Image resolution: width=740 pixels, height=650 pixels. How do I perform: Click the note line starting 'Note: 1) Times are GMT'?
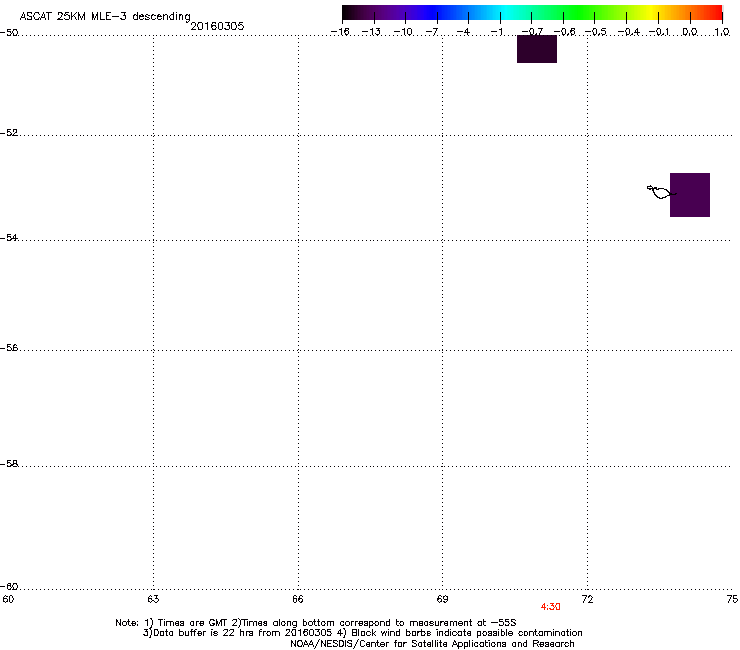pyautogui.click(x=316, y=623)
